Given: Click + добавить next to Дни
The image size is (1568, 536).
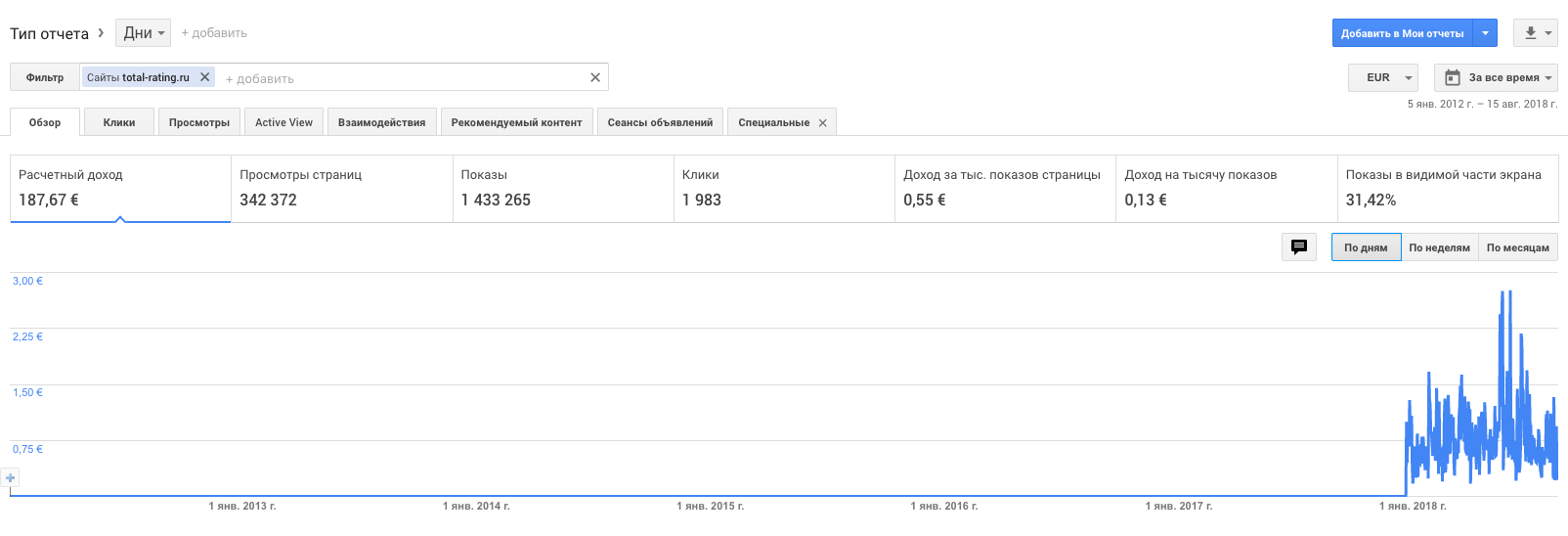Looking at the screenshot, I should [x=214, y=33].
